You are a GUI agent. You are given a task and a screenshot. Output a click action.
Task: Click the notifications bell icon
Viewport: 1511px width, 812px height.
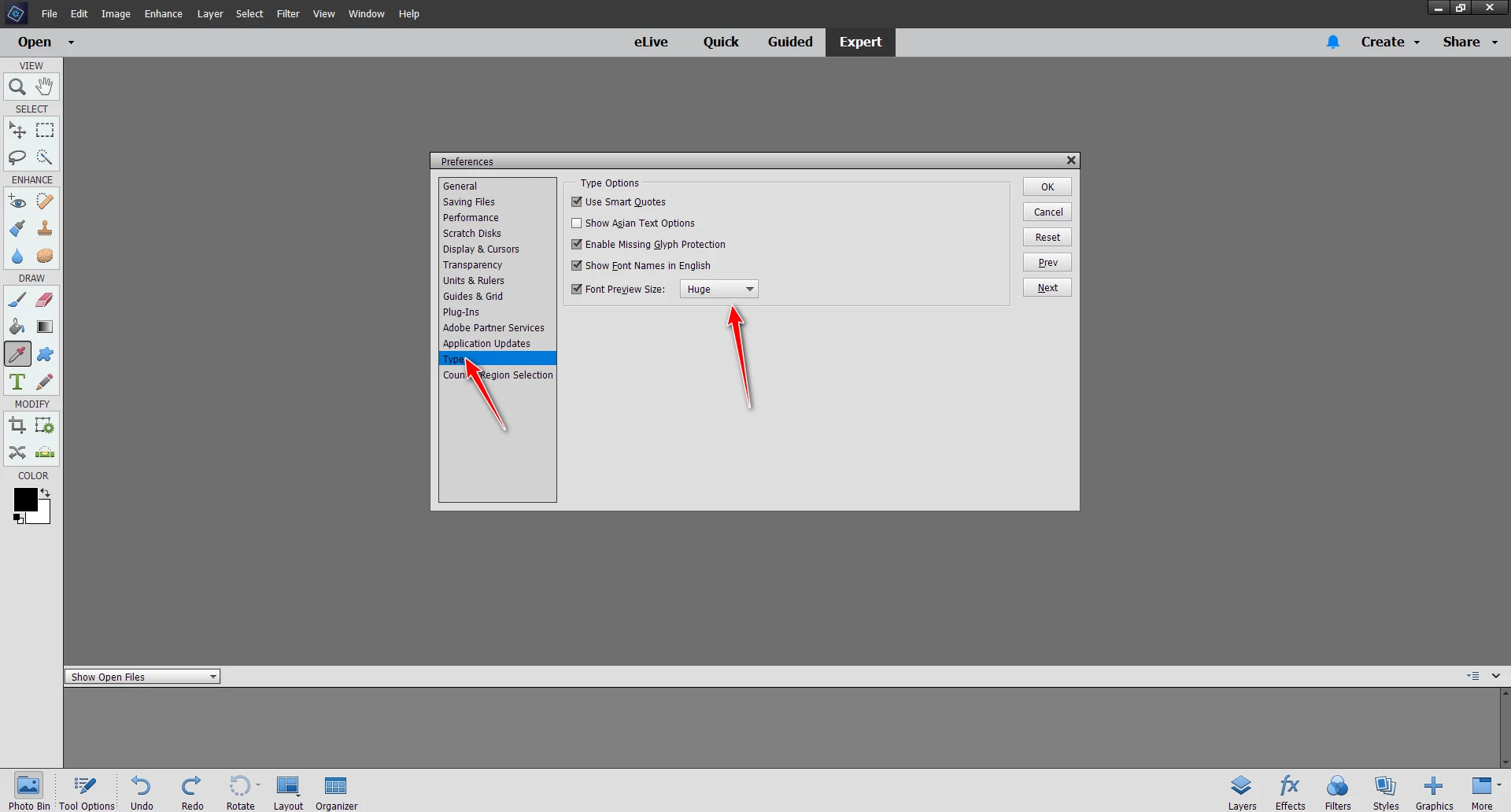pos(1333,42)
